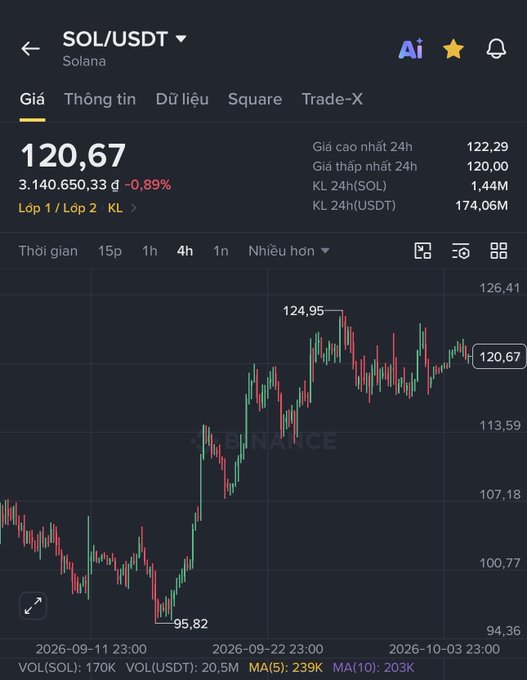Tap the VOL(SOL): 170K label
The height and width of the screenshot is (680, 527).
click(x=67, y=667)
